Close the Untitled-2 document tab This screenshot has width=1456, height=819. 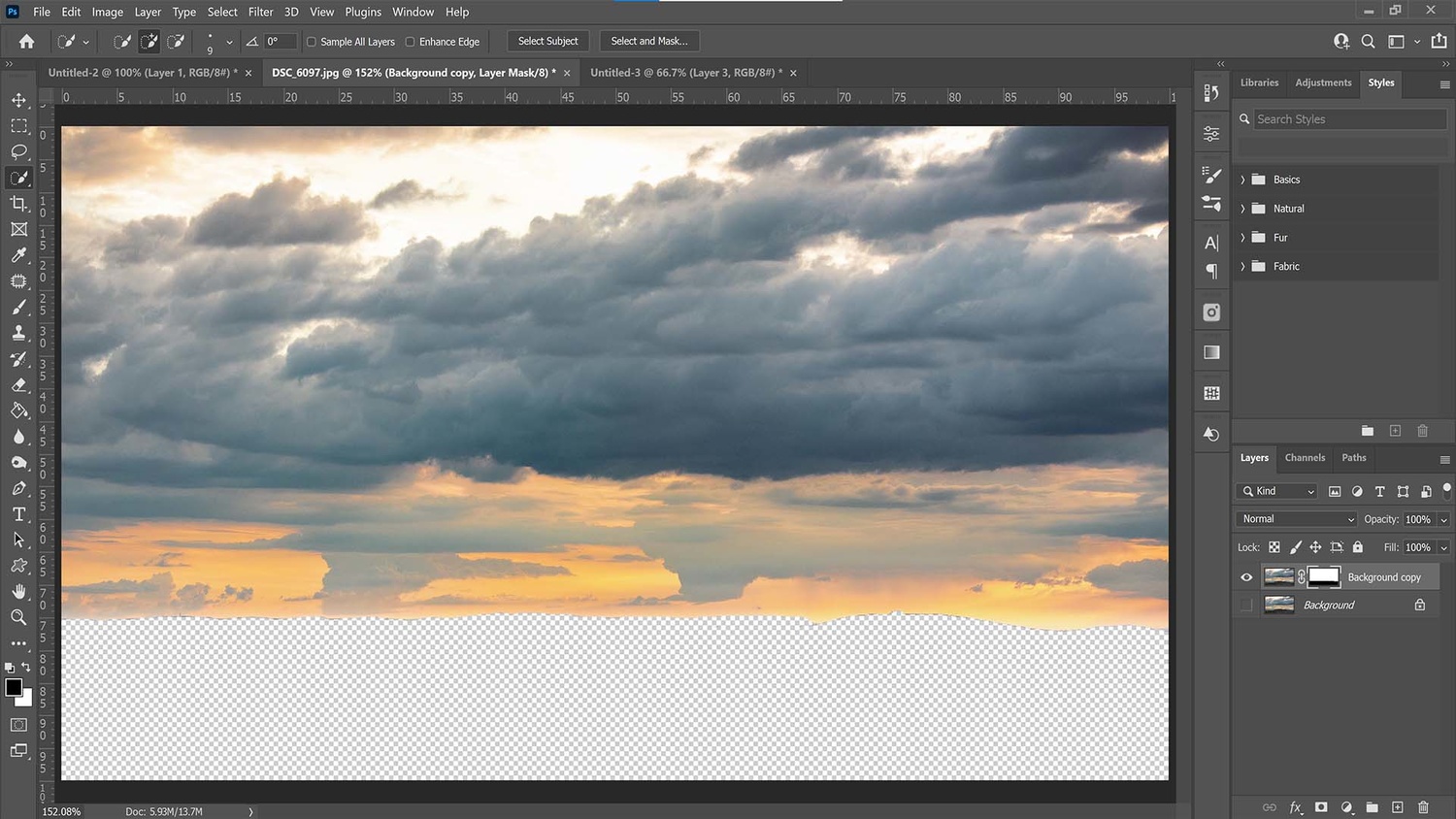[x=248, y=73]
